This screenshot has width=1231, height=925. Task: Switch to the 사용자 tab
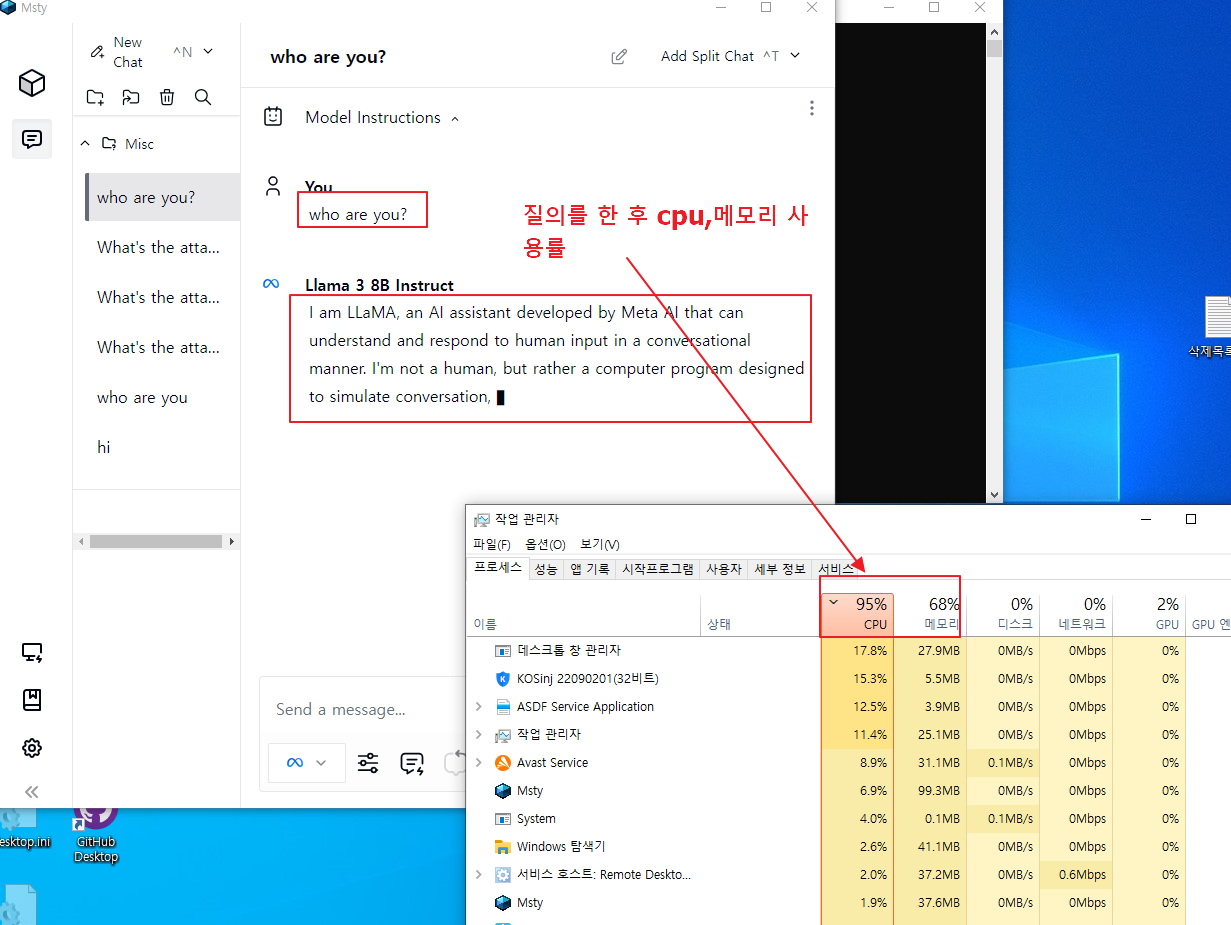point(723,569)
